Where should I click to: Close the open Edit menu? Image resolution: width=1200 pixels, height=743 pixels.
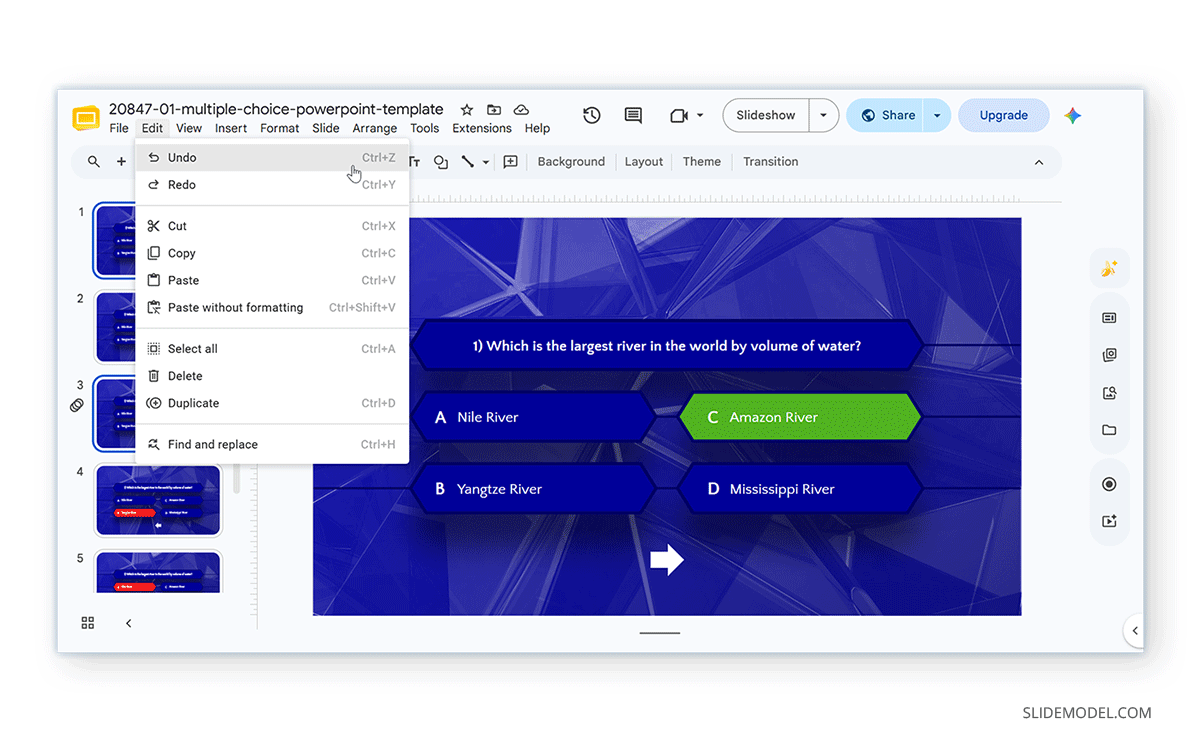click(152, 128)
